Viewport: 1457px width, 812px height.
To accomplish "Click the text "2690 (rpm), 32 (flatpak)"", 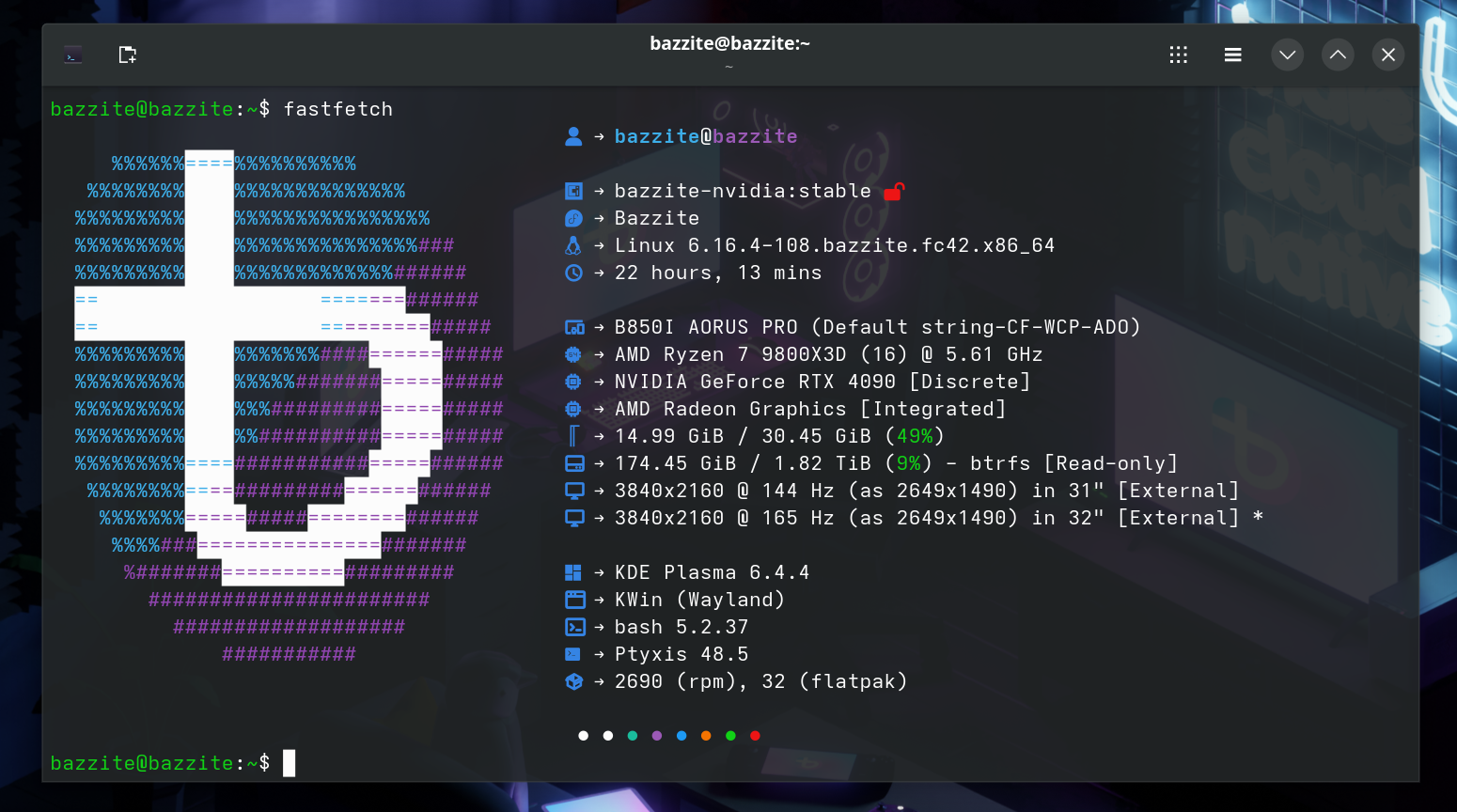I will pyautogui.click(x=761, y=681).
